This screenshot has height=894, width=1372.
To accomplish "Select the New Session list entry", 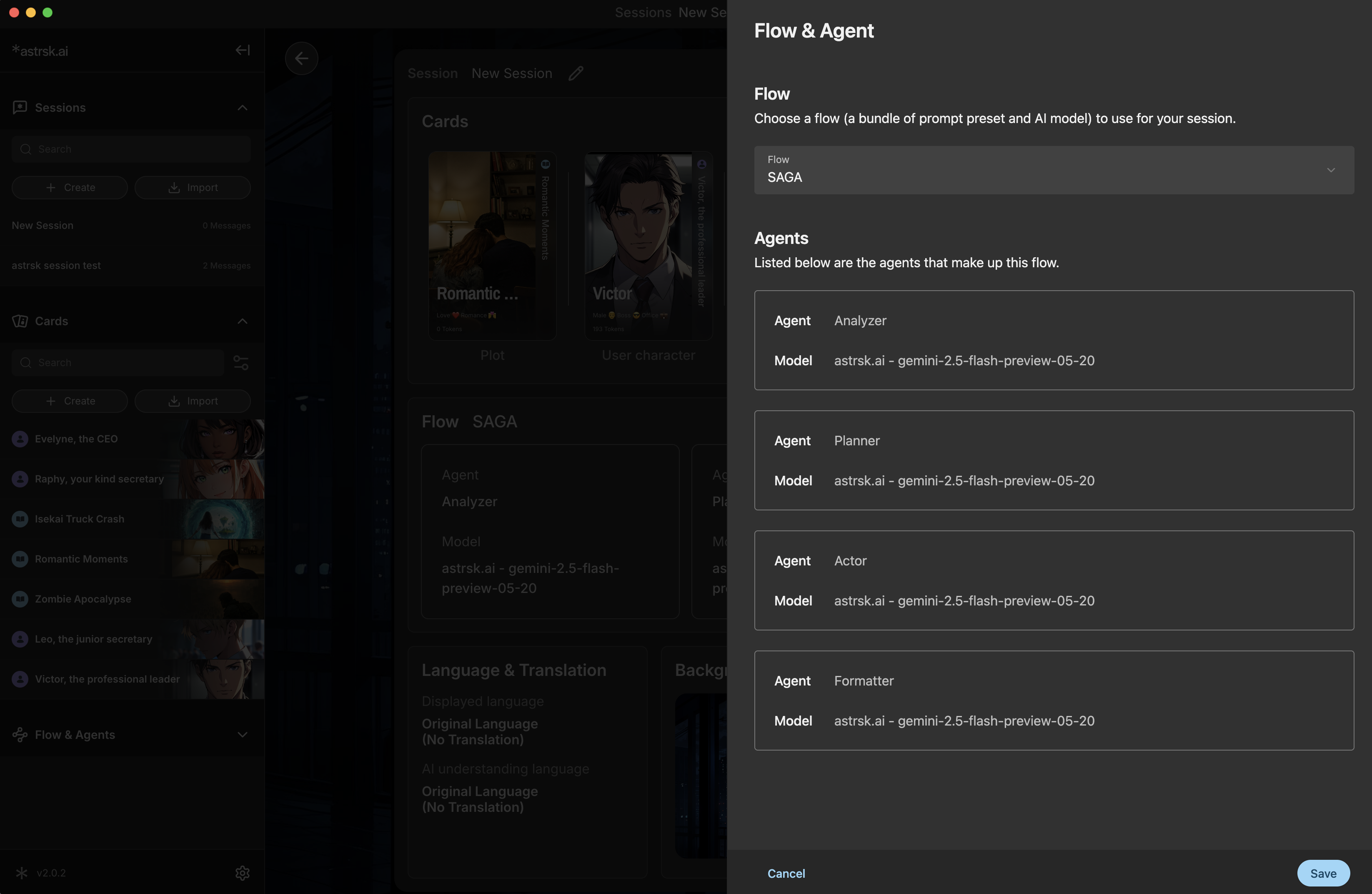I will (x=131, y=226).
